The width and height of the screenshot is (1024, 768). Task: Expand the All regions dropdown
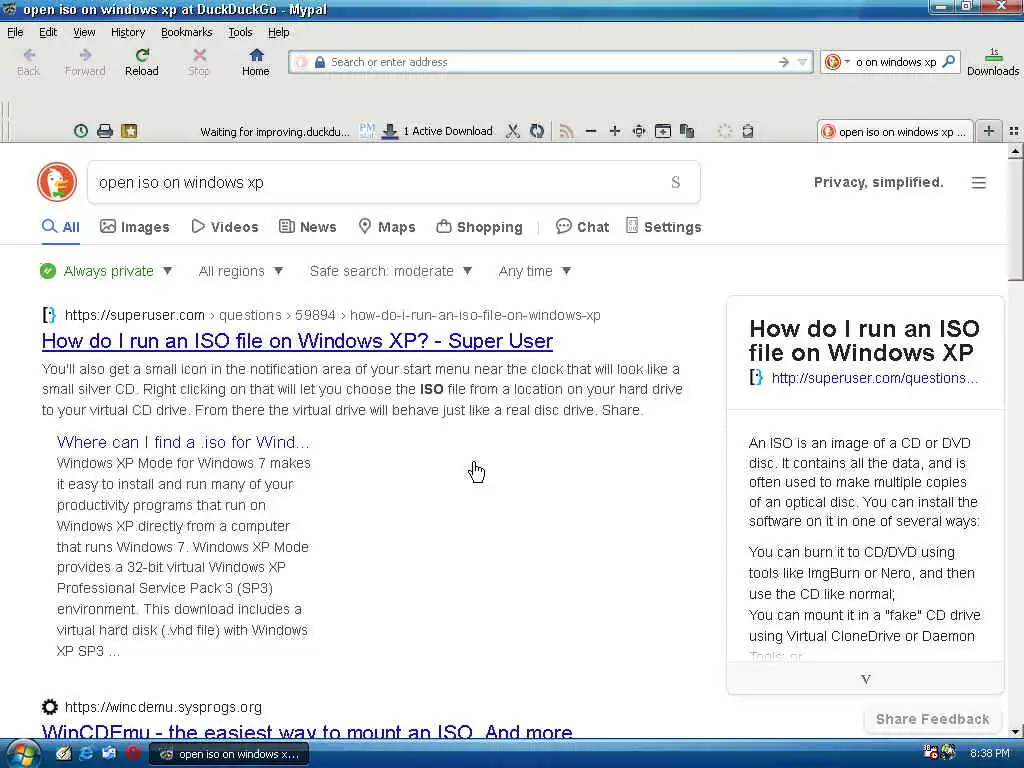click(x=240, y=271)
